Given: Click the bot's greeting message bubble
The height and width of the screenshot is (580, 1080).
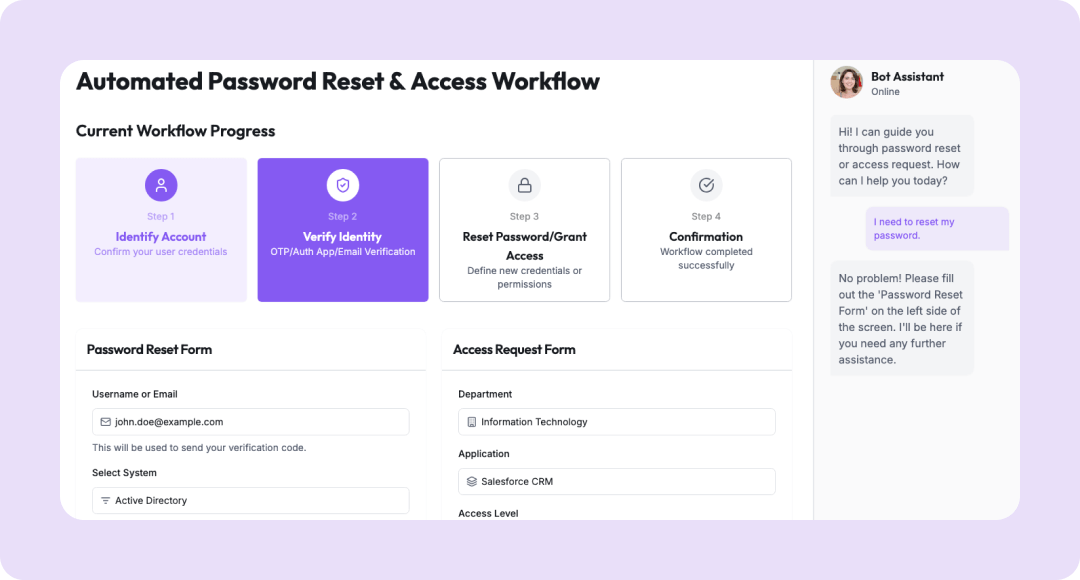Looking at the screenshot, I should (901, 156).
